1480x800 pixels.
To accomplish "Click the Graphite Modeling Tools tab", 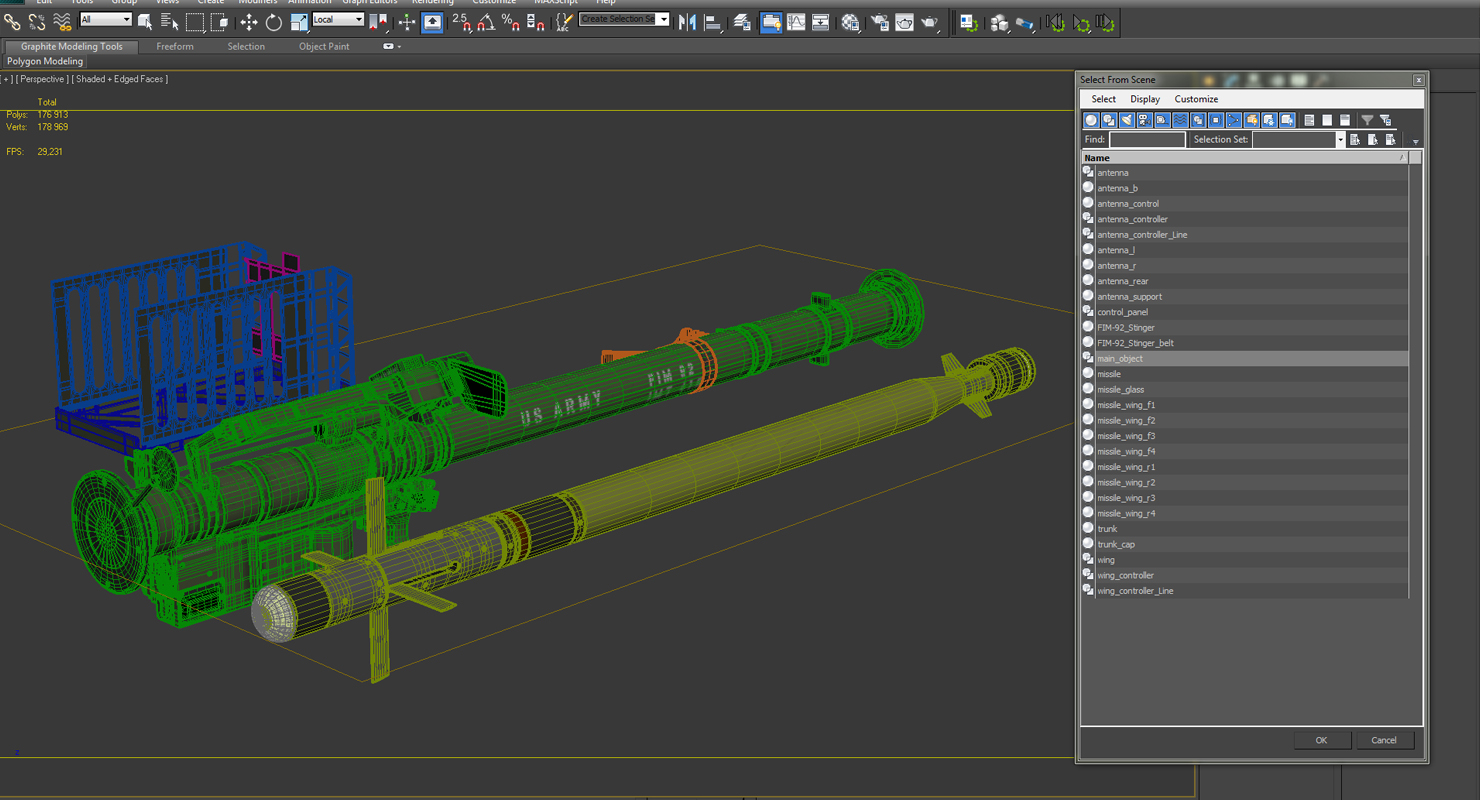I will (x=72, y=46).
